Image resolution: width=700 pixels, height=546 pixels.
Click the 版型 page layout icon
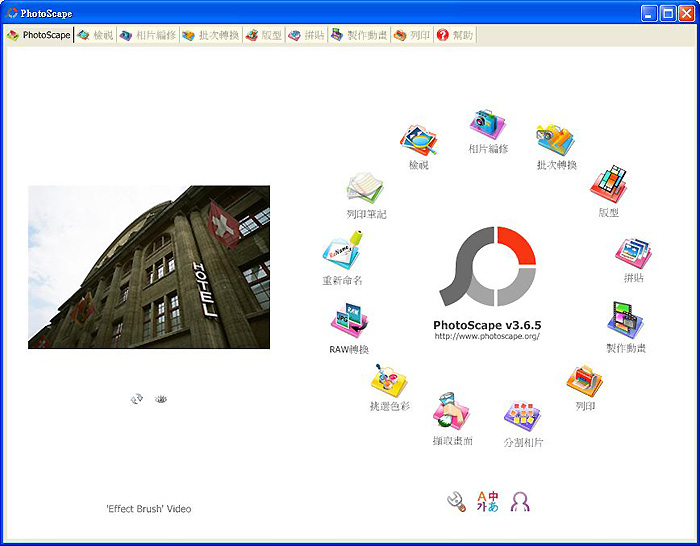(x=608, y=184)
